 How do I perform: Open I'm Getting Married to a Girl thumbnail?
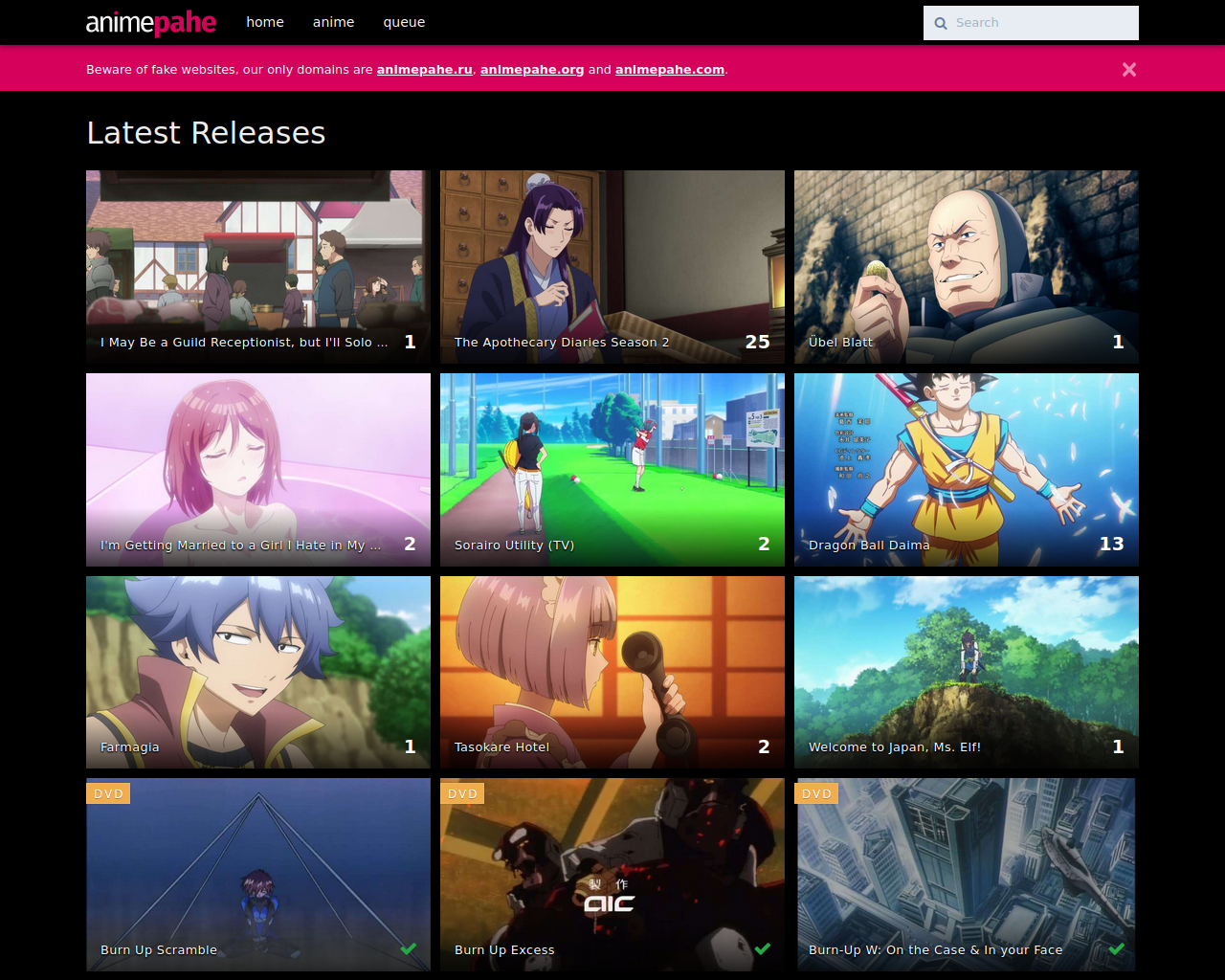click(x=258, y=470)
